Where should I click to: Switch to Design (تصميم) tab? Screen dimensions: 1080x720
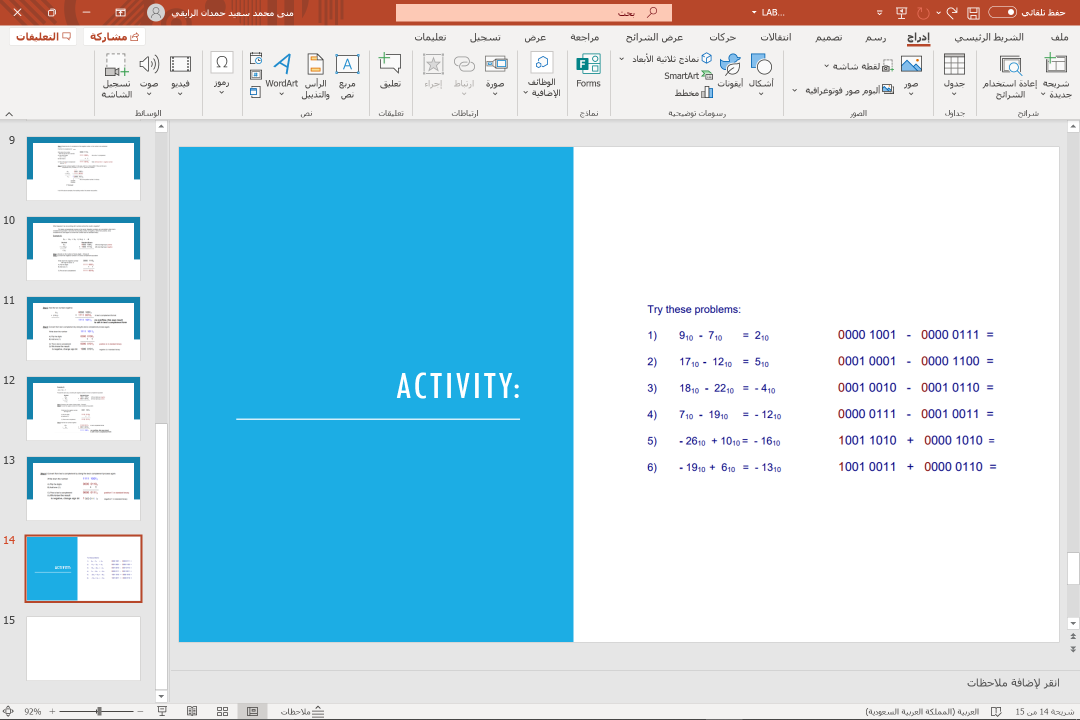point(829,37)
